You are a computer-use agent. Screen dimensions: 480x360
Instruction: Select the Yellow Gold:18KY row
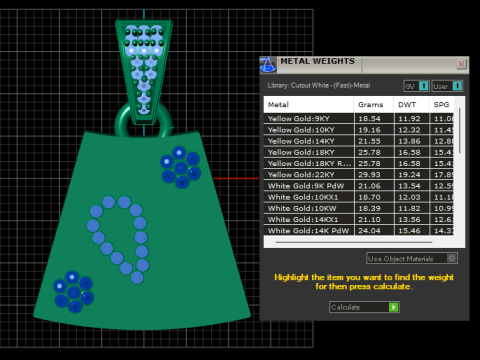pyautogui.click(x=359, y=152)
